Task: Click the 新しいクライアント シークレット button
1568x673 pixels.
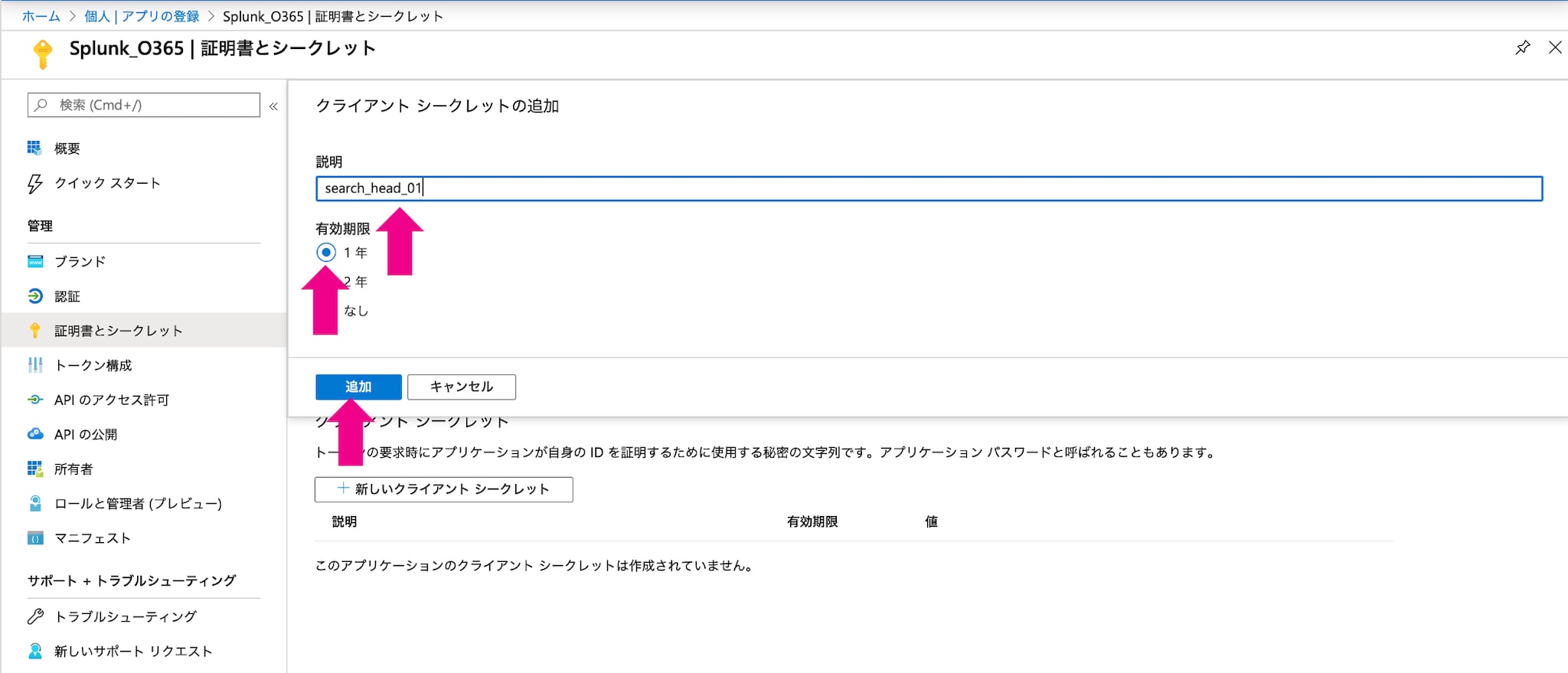Action: pos(443,489)
